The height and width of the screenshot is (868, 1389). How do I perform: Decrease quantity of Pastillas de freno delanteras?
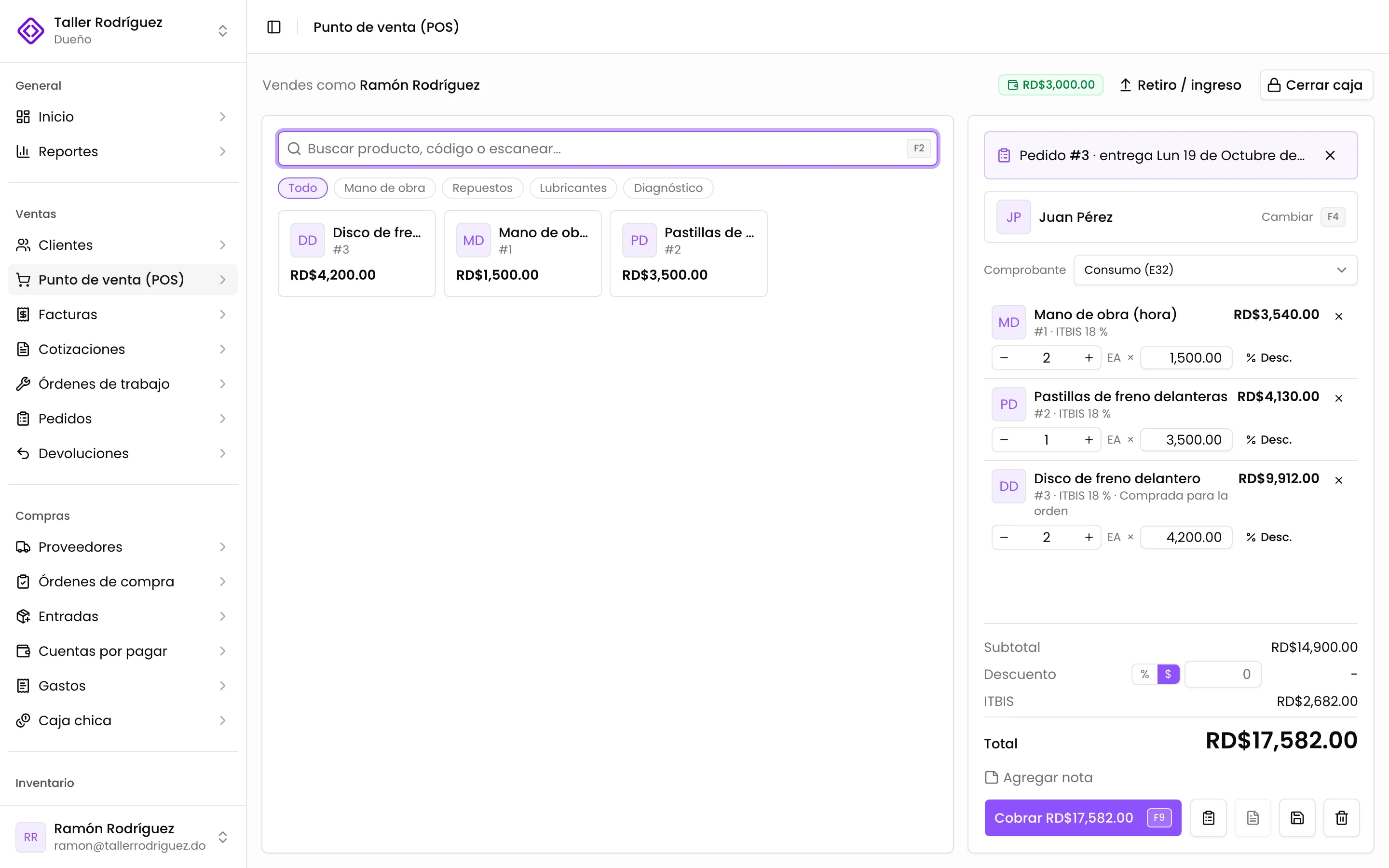point(1004,440)
